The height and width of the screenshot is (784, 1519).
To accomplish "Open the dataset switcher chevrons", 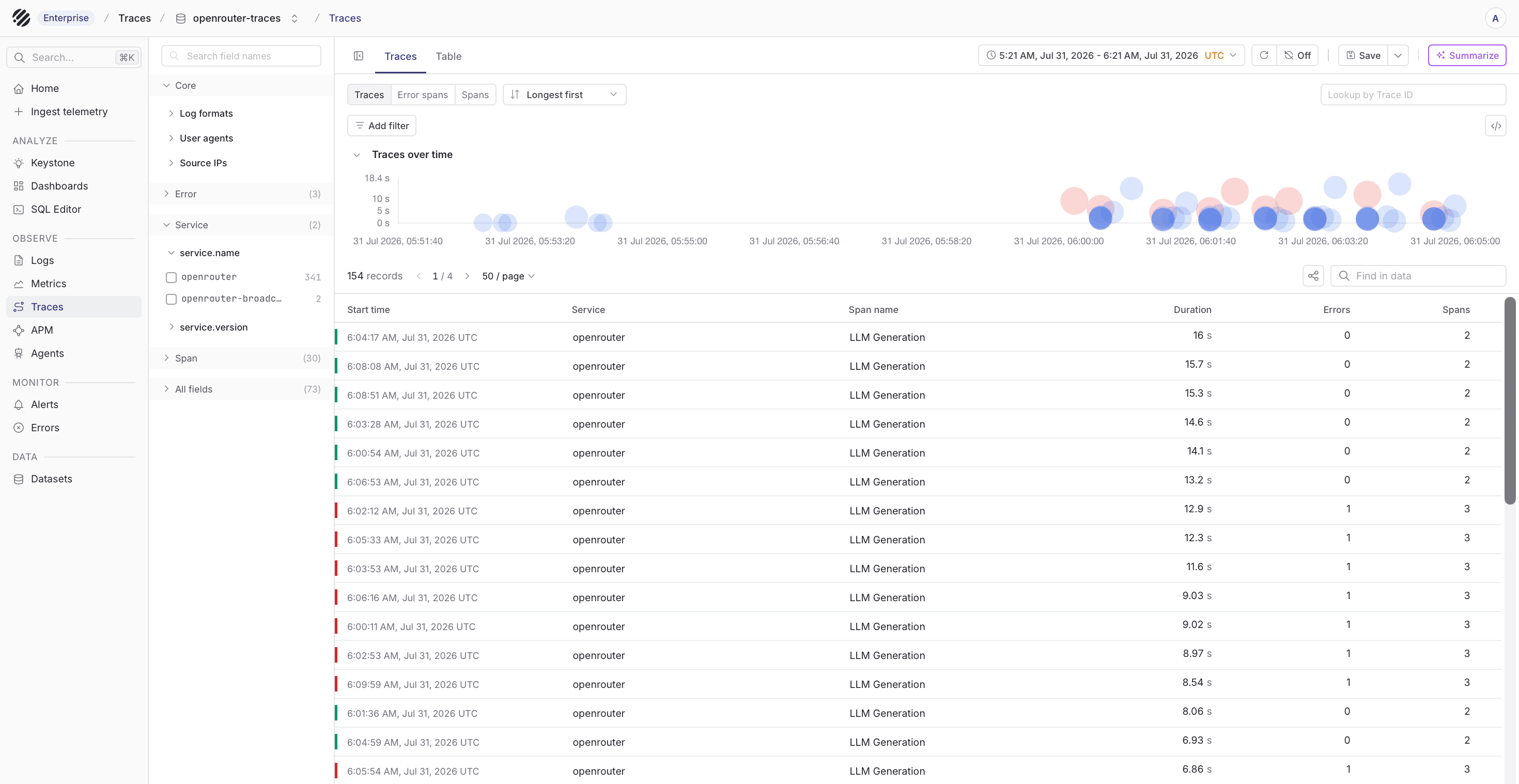I will (295, 18).
